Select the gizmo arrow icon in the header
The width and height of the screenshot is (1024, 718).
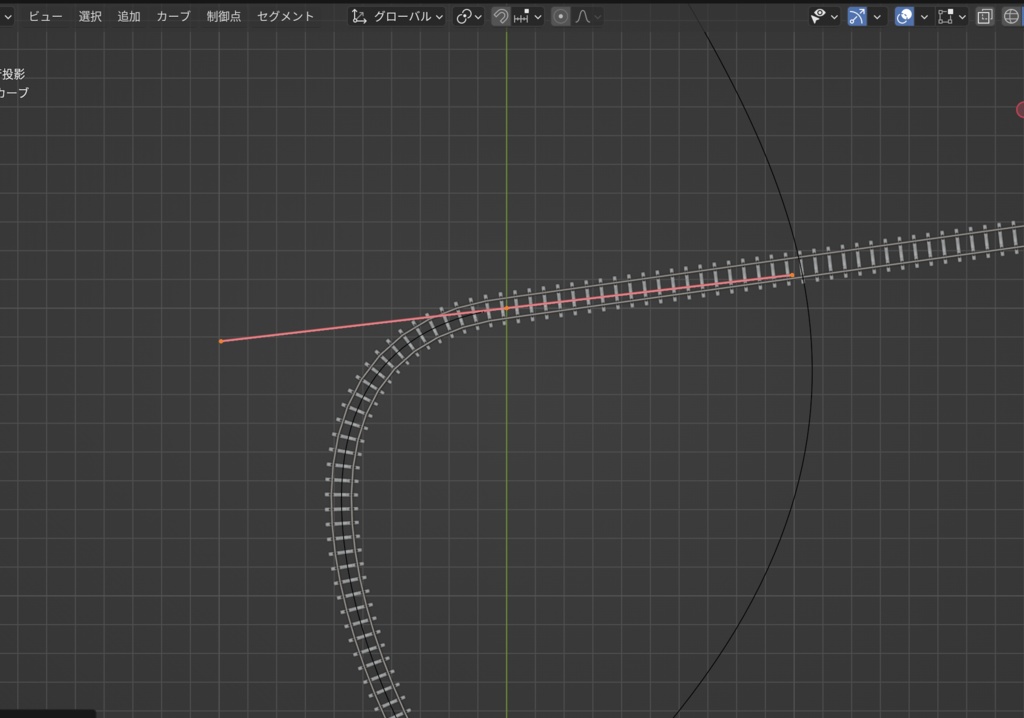tap(857, 16)
